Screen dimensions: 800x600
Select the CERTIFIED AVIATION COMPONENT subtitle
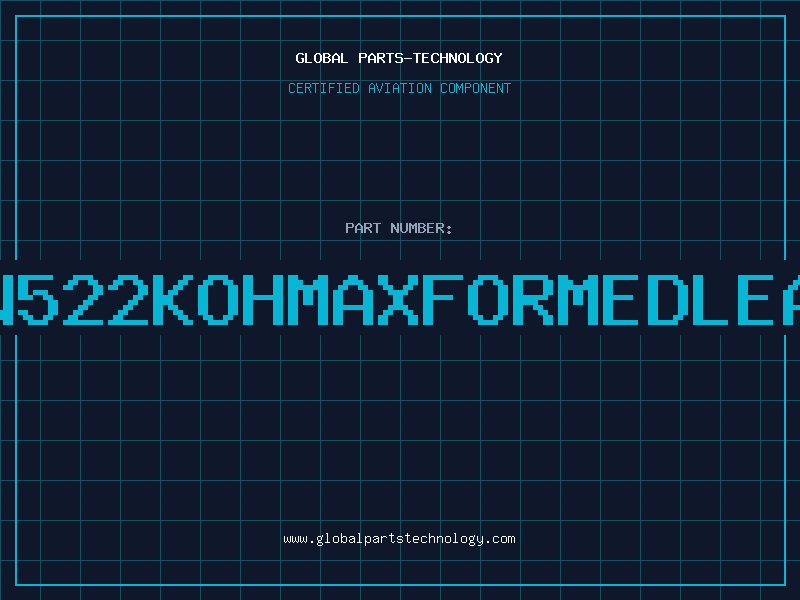pyautogui.click(x=399, y=88)
